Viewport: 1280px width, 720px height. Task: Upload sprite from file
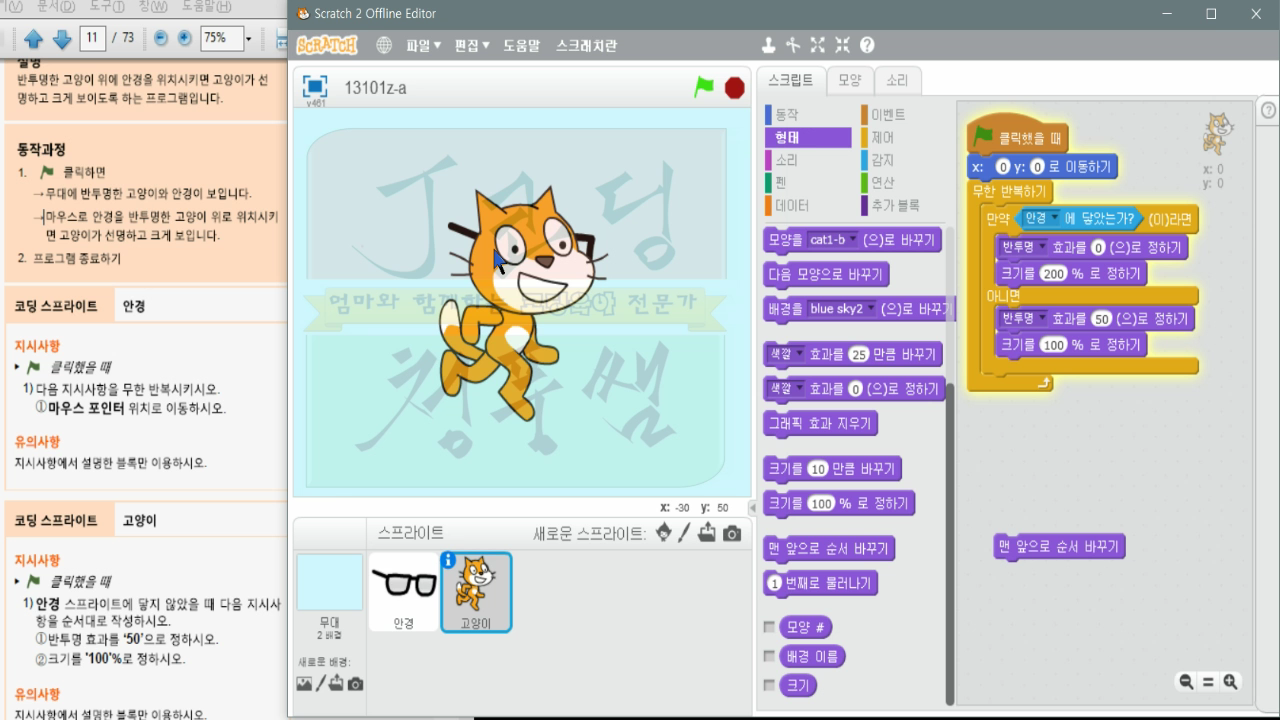pyautogui.click(x=707, y=533)
